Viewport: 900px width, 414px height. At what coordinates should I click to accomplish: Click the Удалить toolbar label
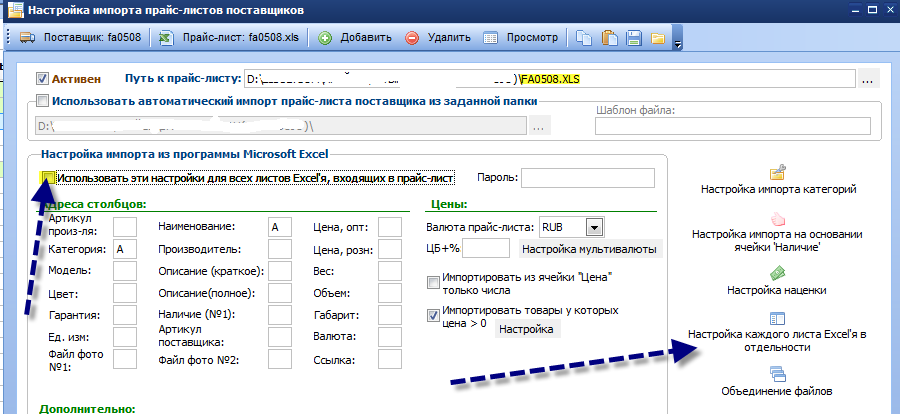(x=449, y=38)
